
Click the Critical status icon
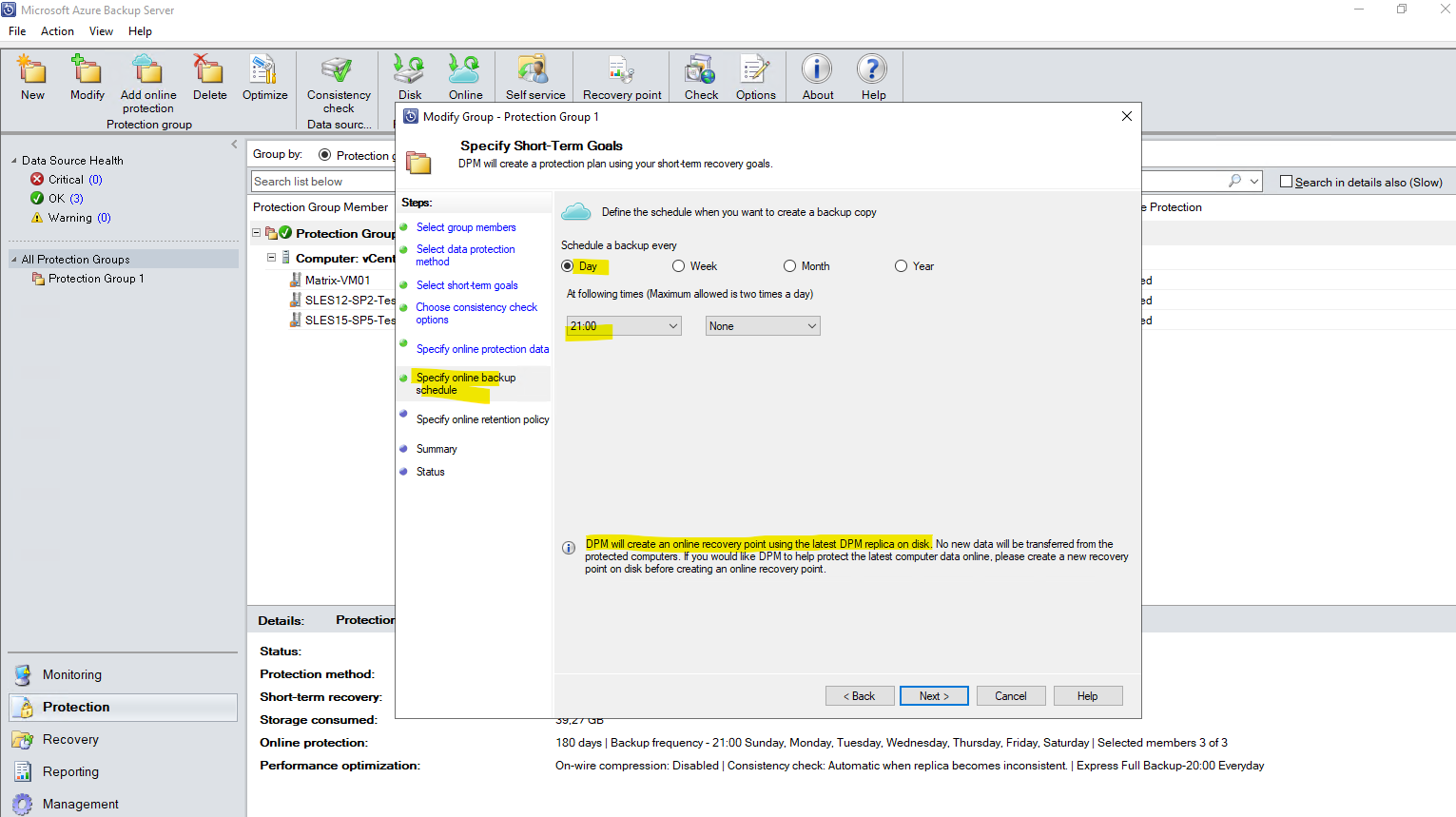point(37,179)
